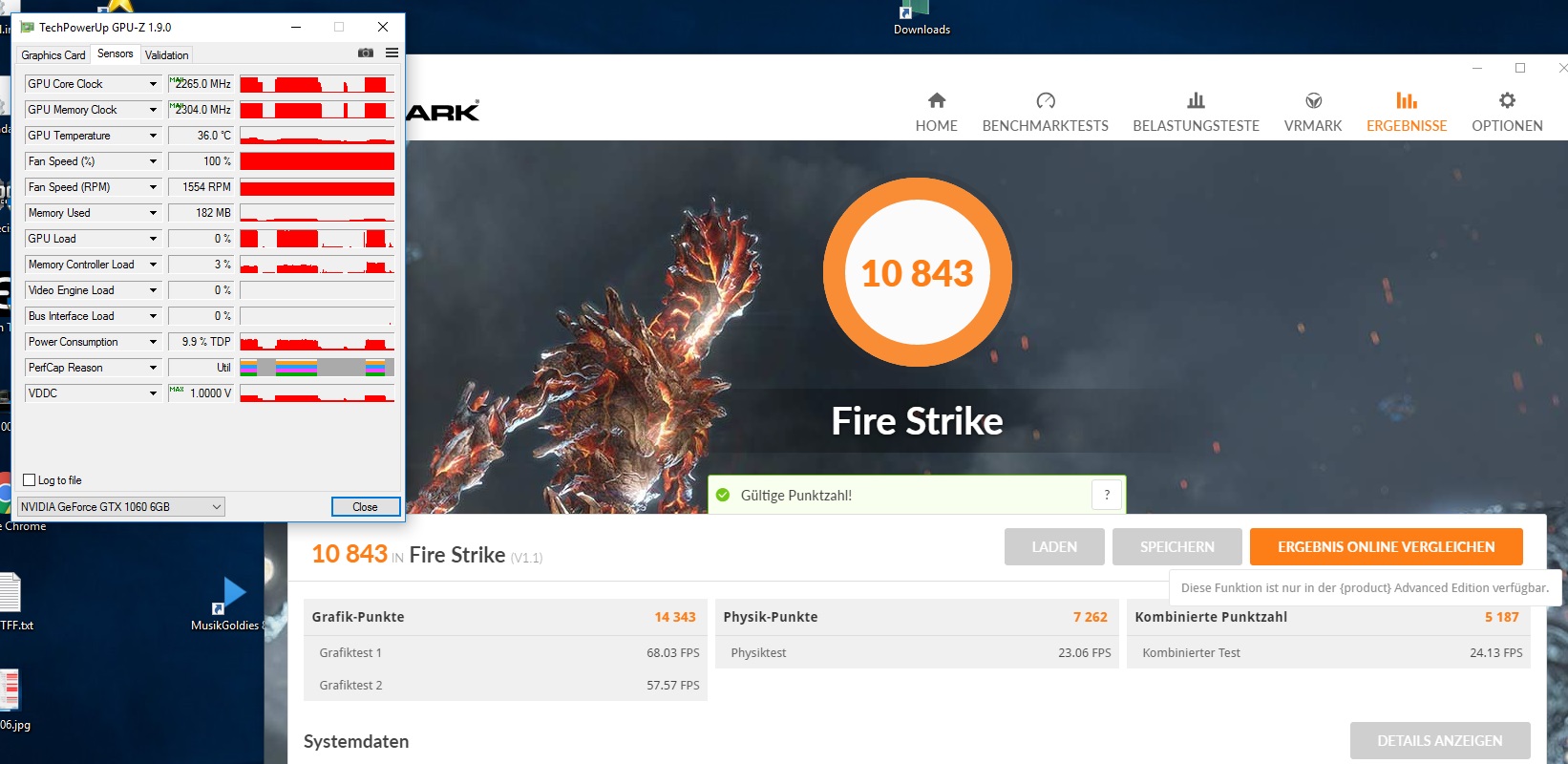Screen dimensions: 1568x764
Task: Open the 06.jpg desktop image icon
Action: (10, 690)
